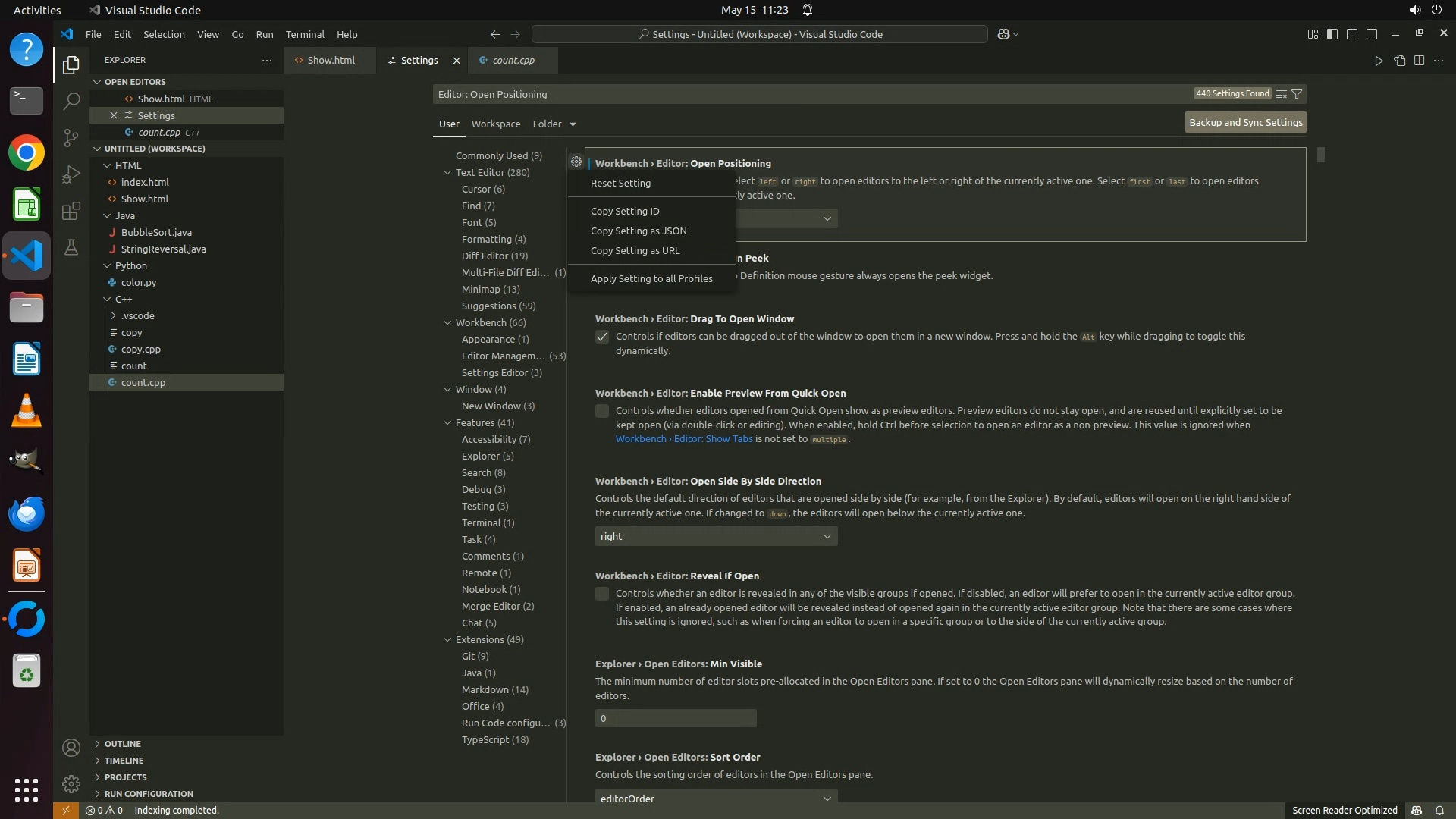Collapse the Text Editor settings category
Image resolution: width=1456 pixels, height=819 pixels.
pyautogui.click(x=447, y=173)
